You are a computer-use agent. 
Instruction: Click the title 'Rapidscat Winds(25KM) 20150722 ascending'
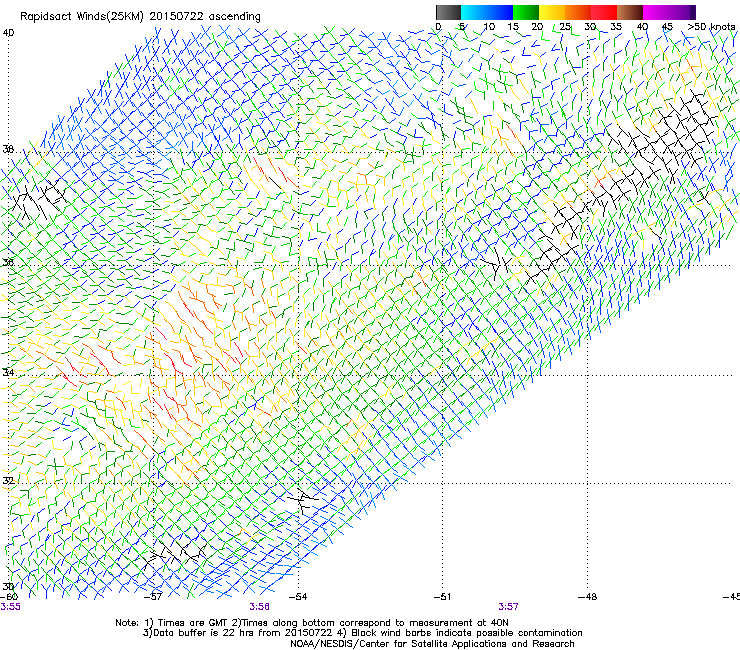pyautogui.click(x=140, y=17)
